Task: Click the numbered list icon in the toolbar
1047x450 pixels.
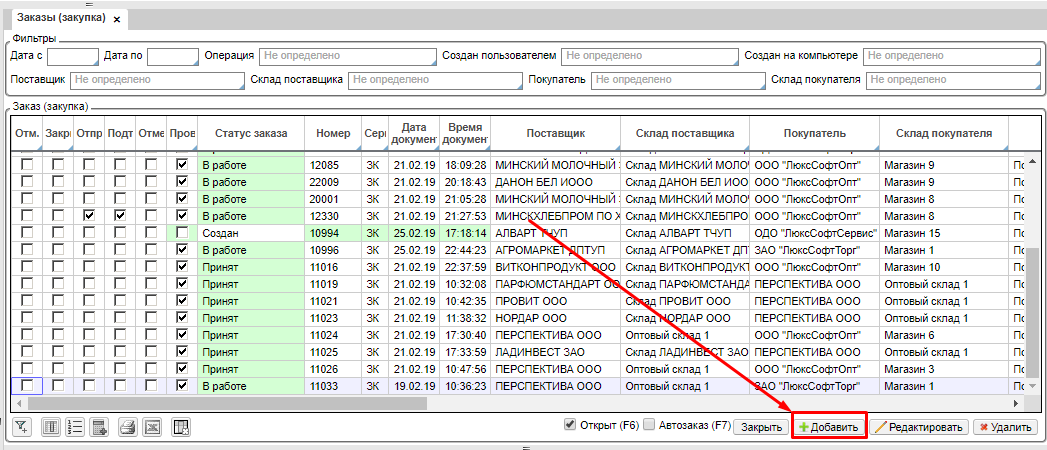Action: [74, 428]
